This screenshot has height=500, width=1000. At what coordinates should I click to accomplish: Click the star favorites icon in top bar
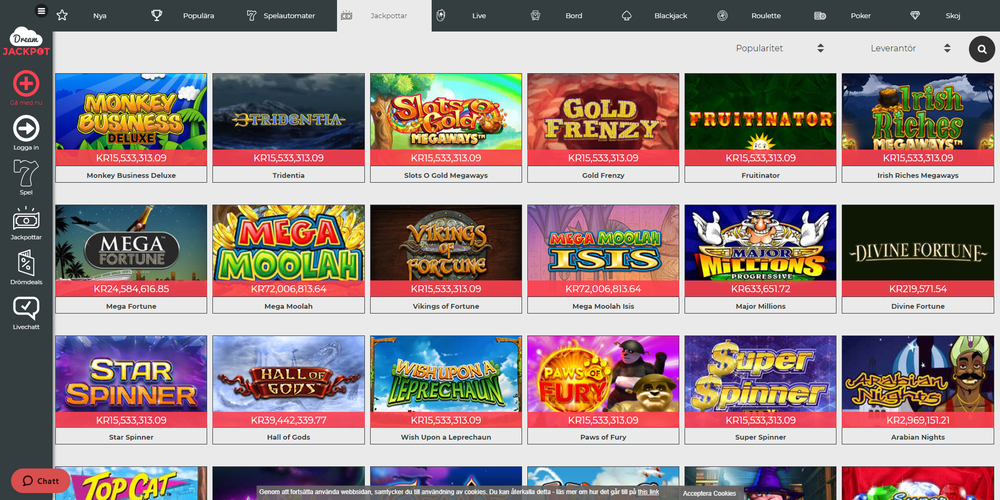click(62, 15)
